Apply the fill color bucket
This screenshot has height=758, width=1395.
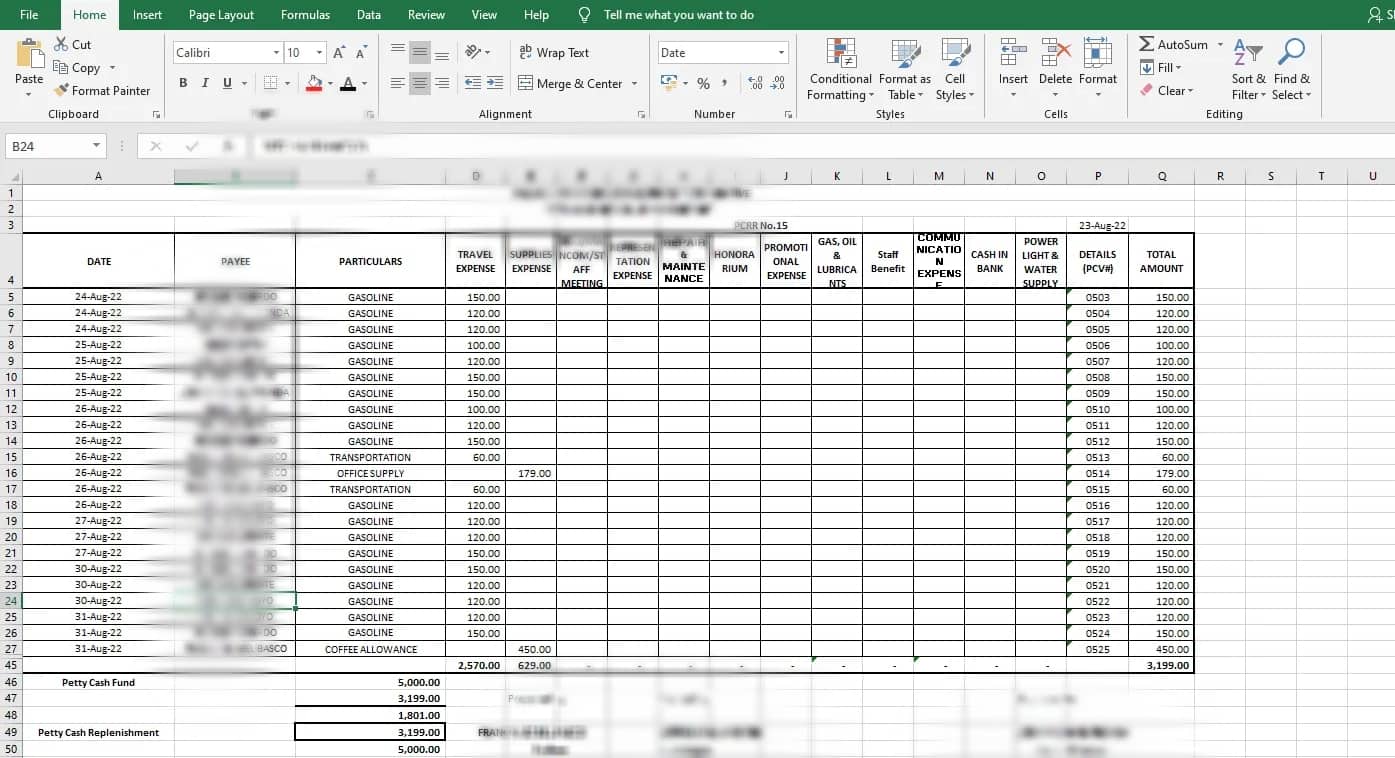pyautogui.click(x=314, y=83)
